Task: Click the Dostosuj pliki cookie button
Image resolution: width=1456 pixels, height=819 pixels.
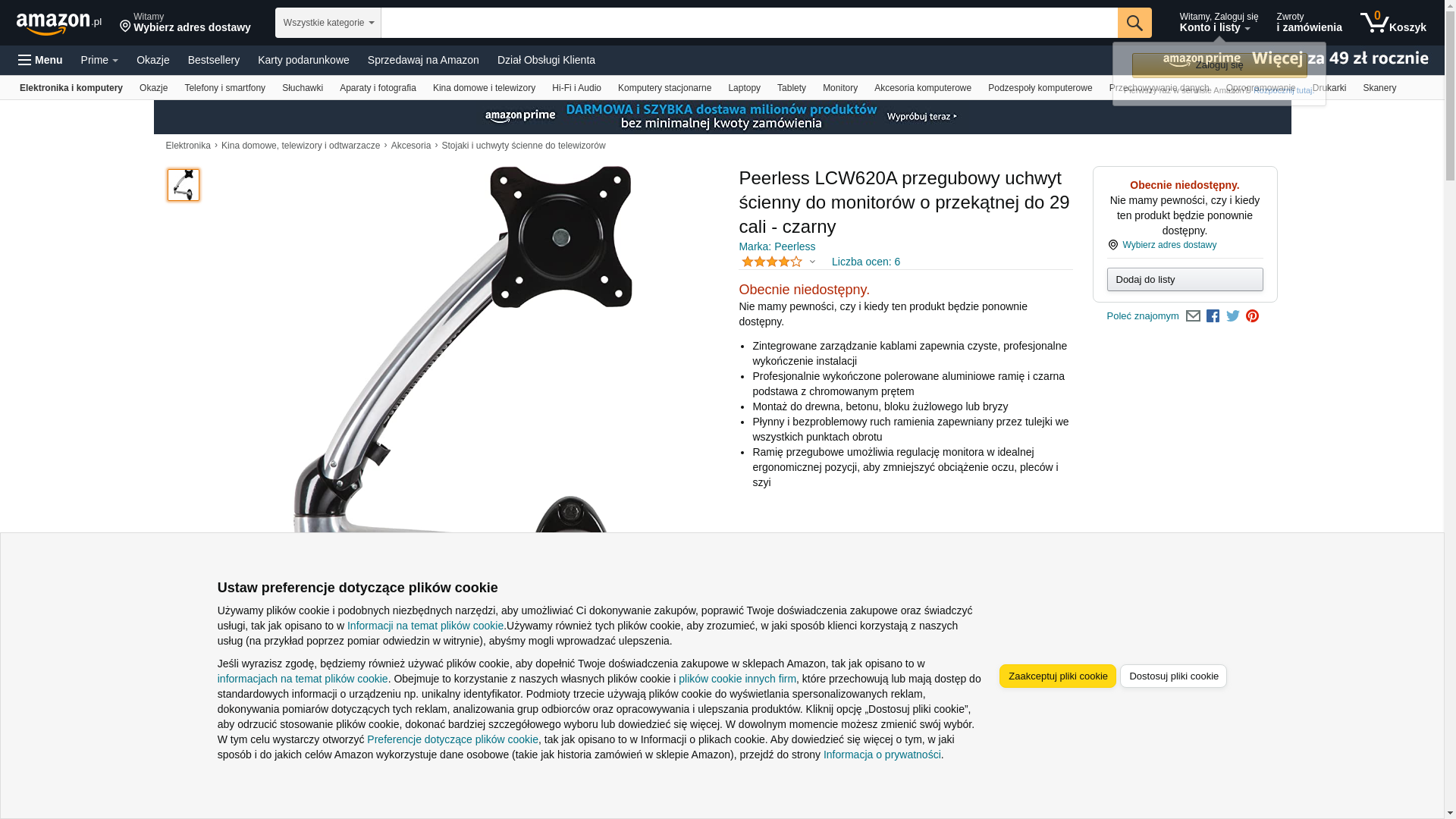Action: [x=1173, y=676]
